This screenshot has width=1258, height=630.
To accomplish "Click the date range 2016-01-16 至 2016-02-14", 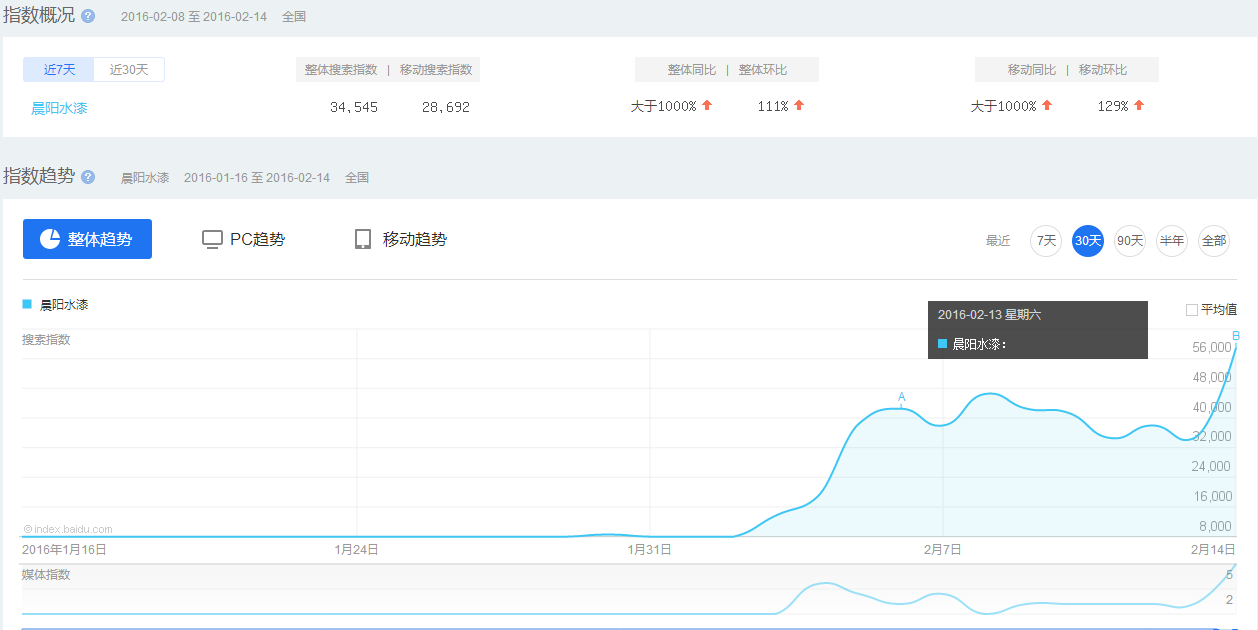I will (x=257, y=177).
